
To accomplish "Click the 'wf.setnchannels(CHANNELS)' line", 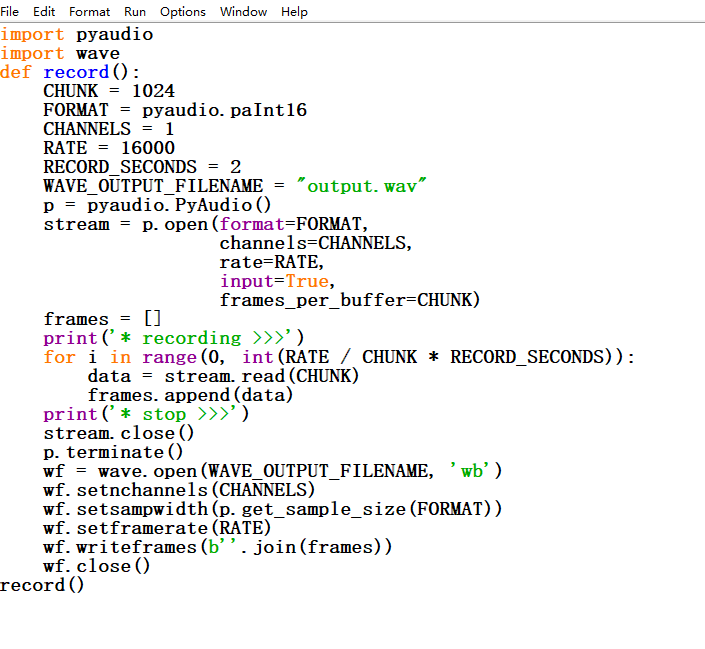I will tap(179, 490).
